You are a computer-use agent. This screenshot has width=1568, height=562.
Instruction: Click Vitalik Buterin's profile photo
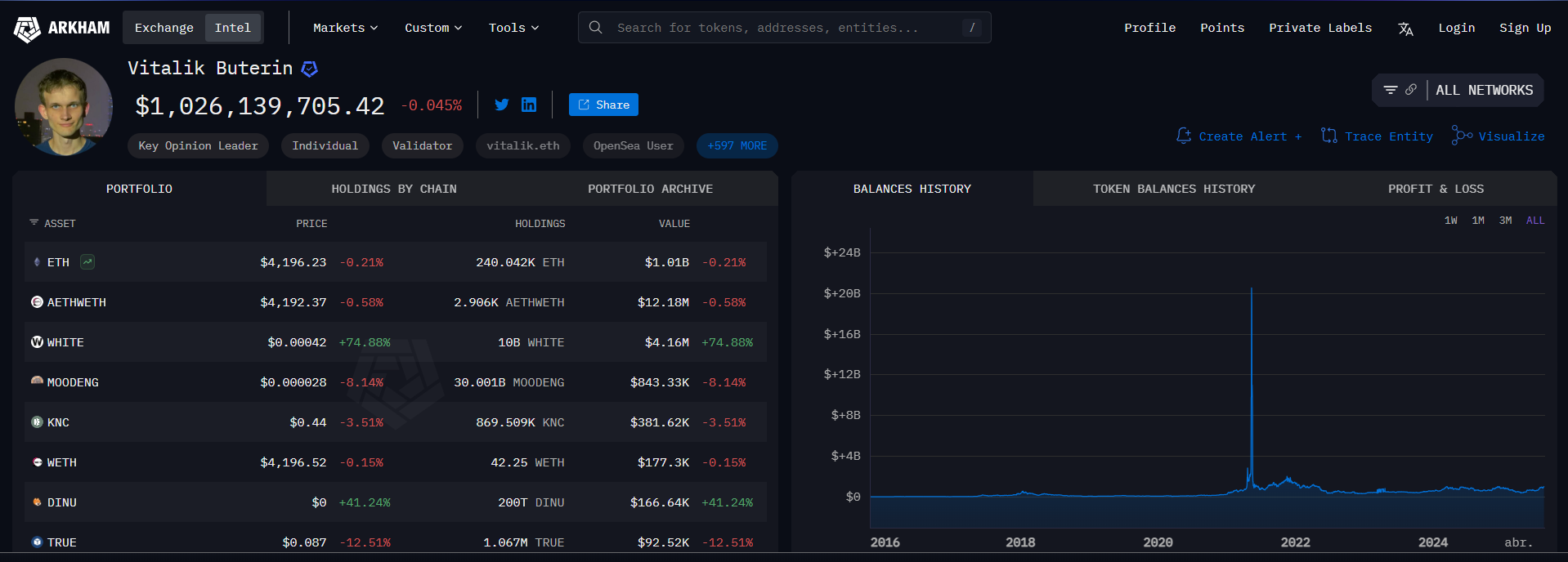point(64,107)
